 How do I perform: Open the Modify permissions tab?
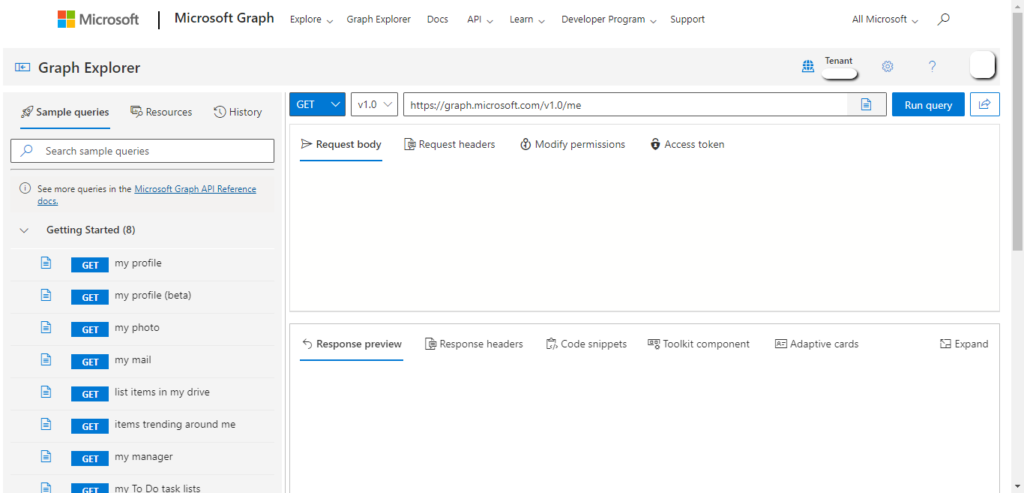[x=572, y=144]
